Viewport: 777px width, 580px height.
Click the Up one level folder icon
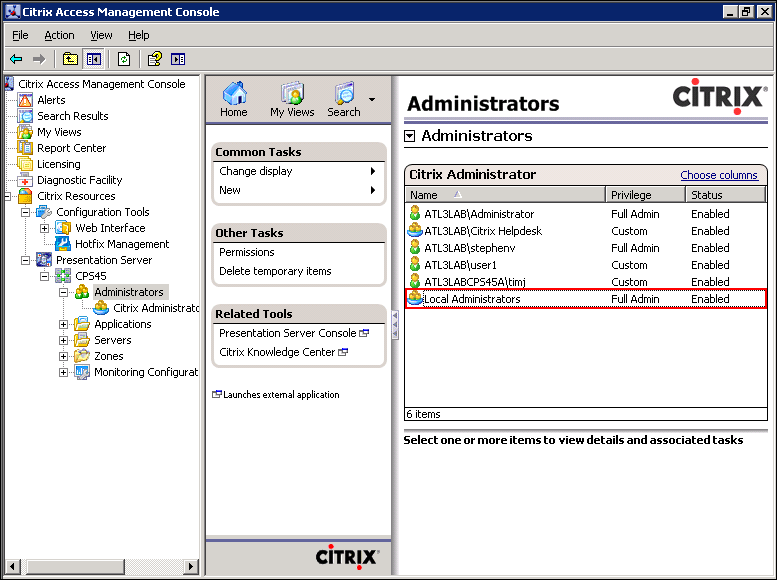point(70,59)
